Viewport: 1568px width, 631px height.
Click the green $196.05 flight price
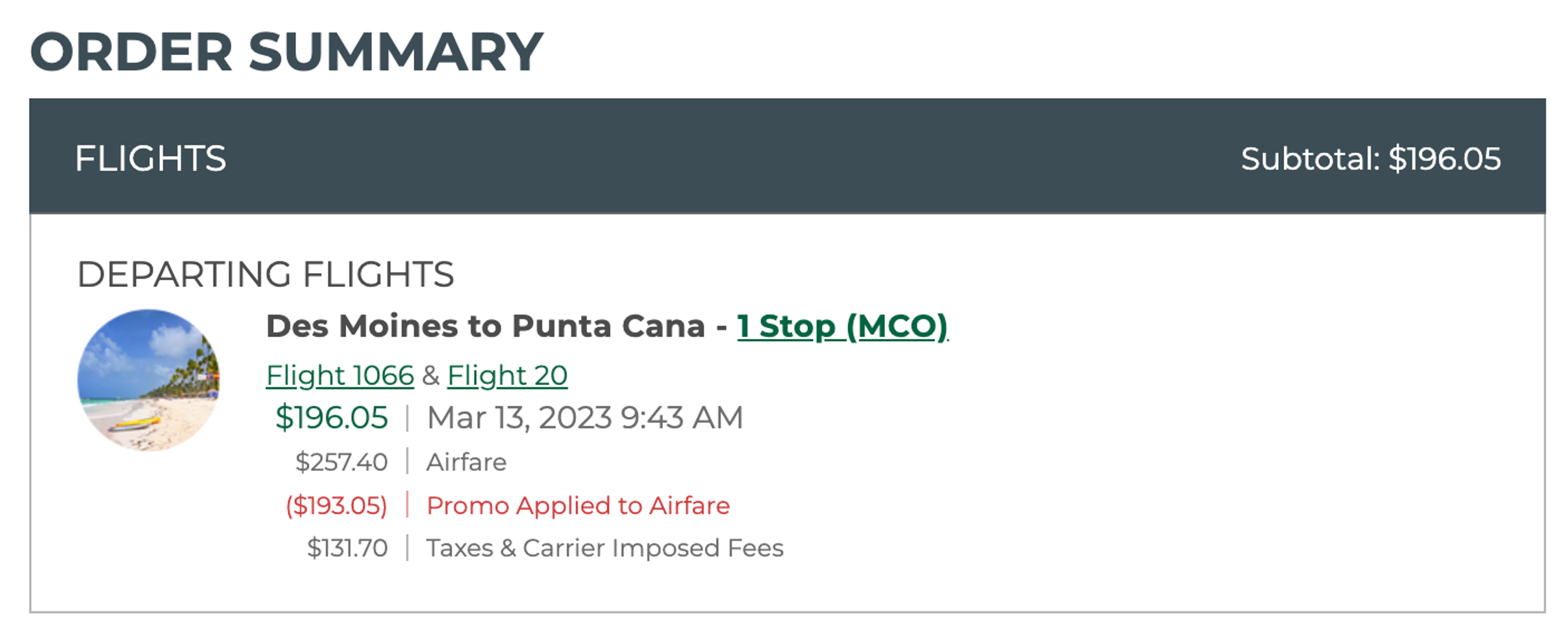(331, 418)
